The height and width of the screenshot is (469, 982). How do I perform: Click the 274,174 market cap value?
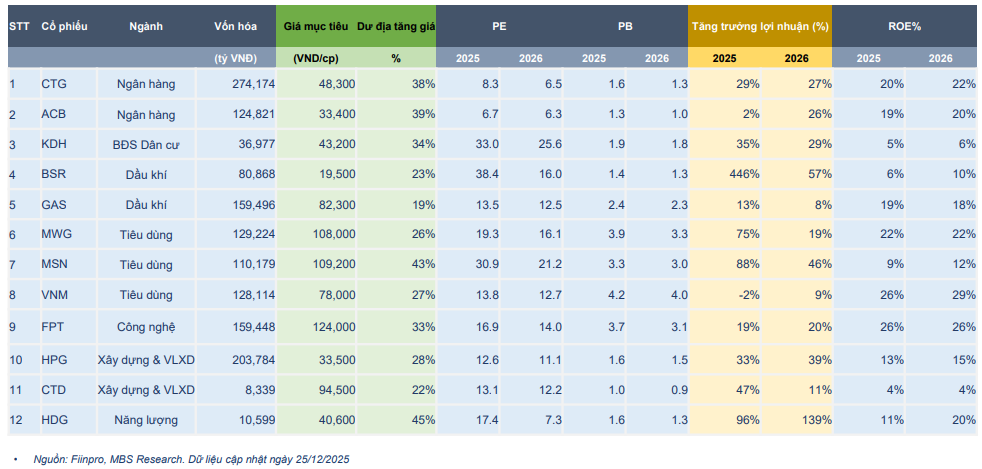tap(252, 84)
